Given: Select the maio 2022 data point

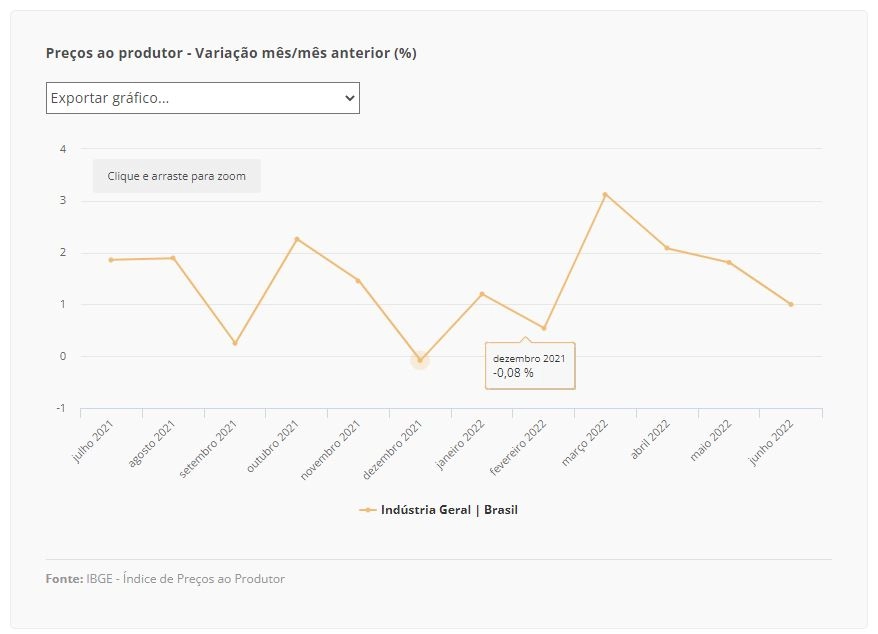Looking at the screenshot, I should click(729, 262).
